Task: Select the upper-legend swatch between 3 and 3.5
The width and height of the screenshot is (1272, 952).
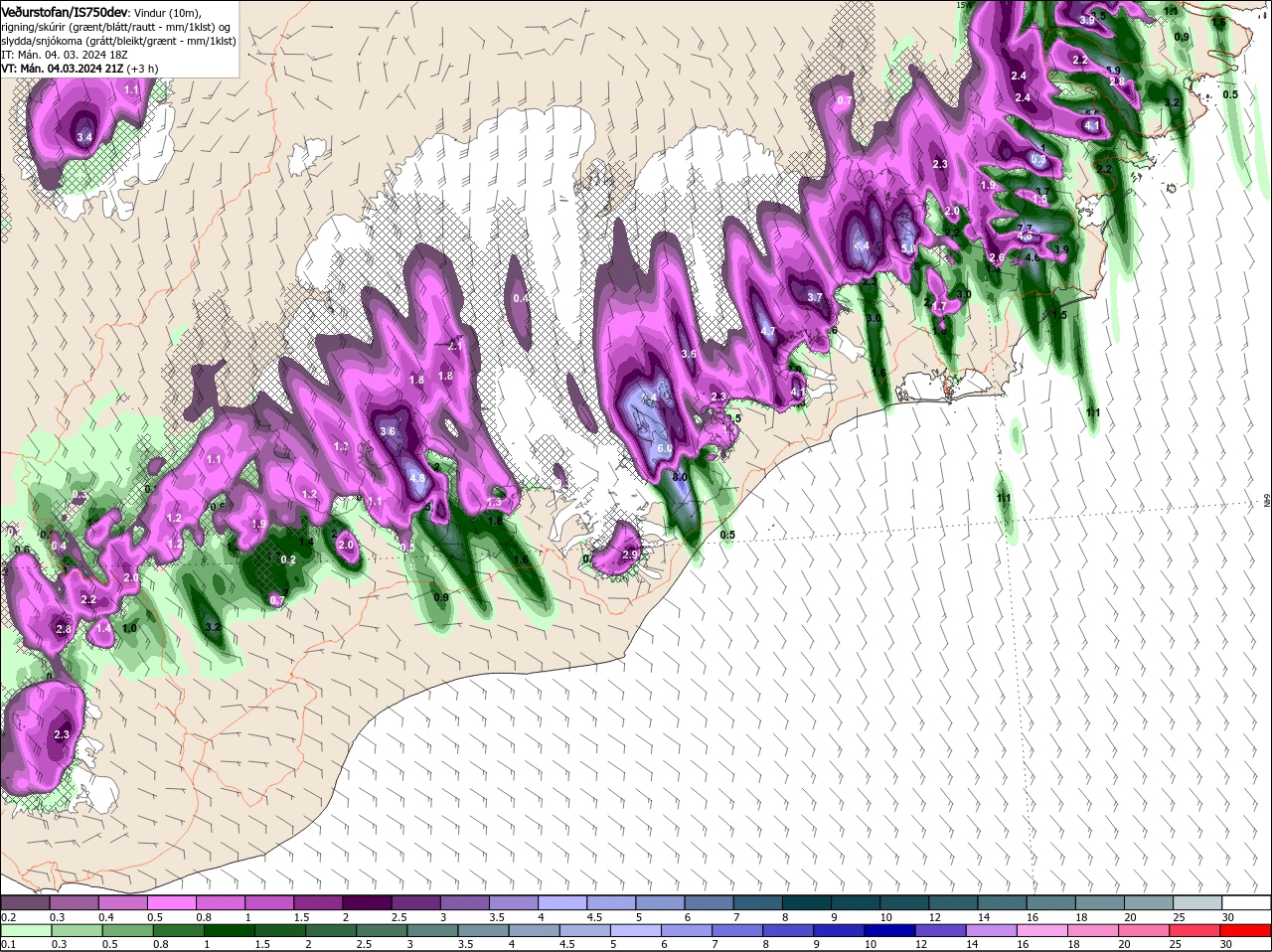Action: point(465,902)
